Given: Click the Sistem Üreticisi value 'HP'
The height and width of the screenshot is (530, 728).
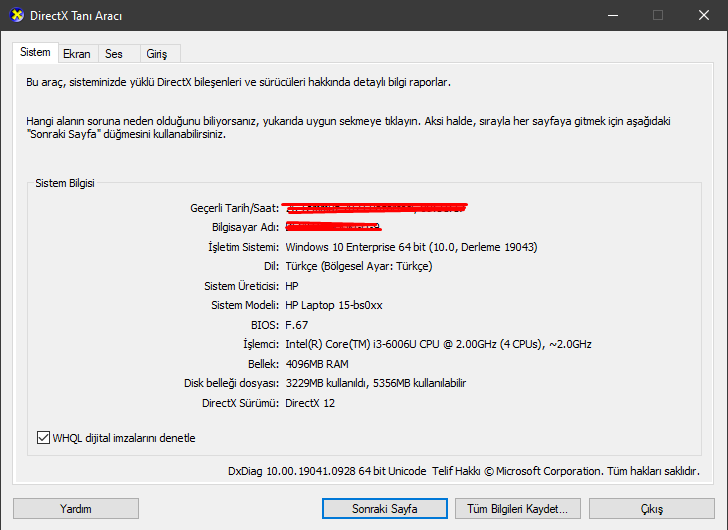Looking at the screenshot, I should point(292,286).
